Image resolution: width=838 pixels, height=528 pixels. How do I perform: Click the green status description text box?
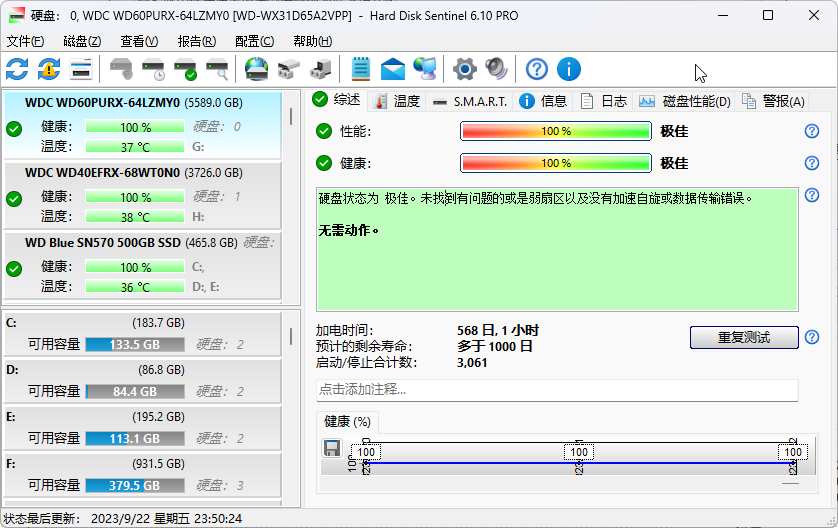(x=557, y=249)
